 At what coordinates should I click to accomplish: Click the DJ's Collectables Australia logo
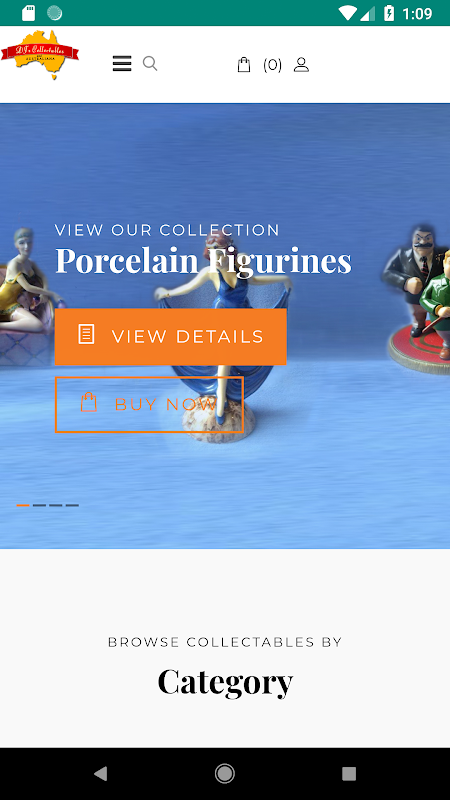(40, 54)
